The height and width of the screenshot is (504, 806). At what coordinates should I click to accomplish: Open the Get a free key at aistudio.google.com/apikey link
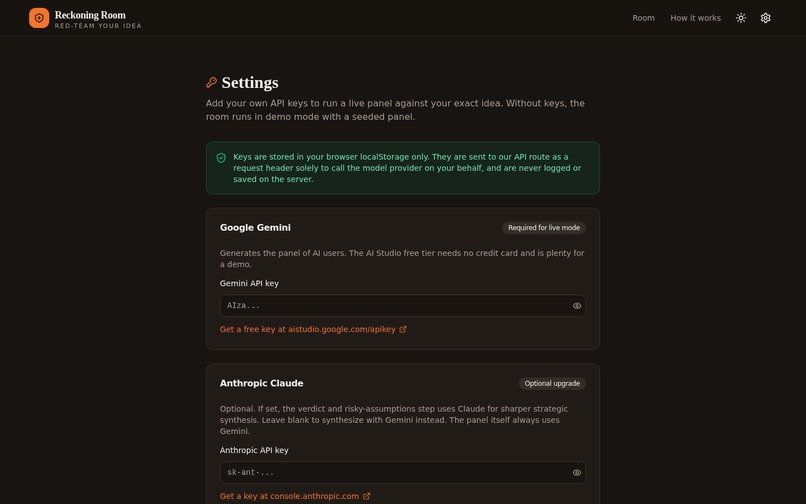[x=313, y=329]
